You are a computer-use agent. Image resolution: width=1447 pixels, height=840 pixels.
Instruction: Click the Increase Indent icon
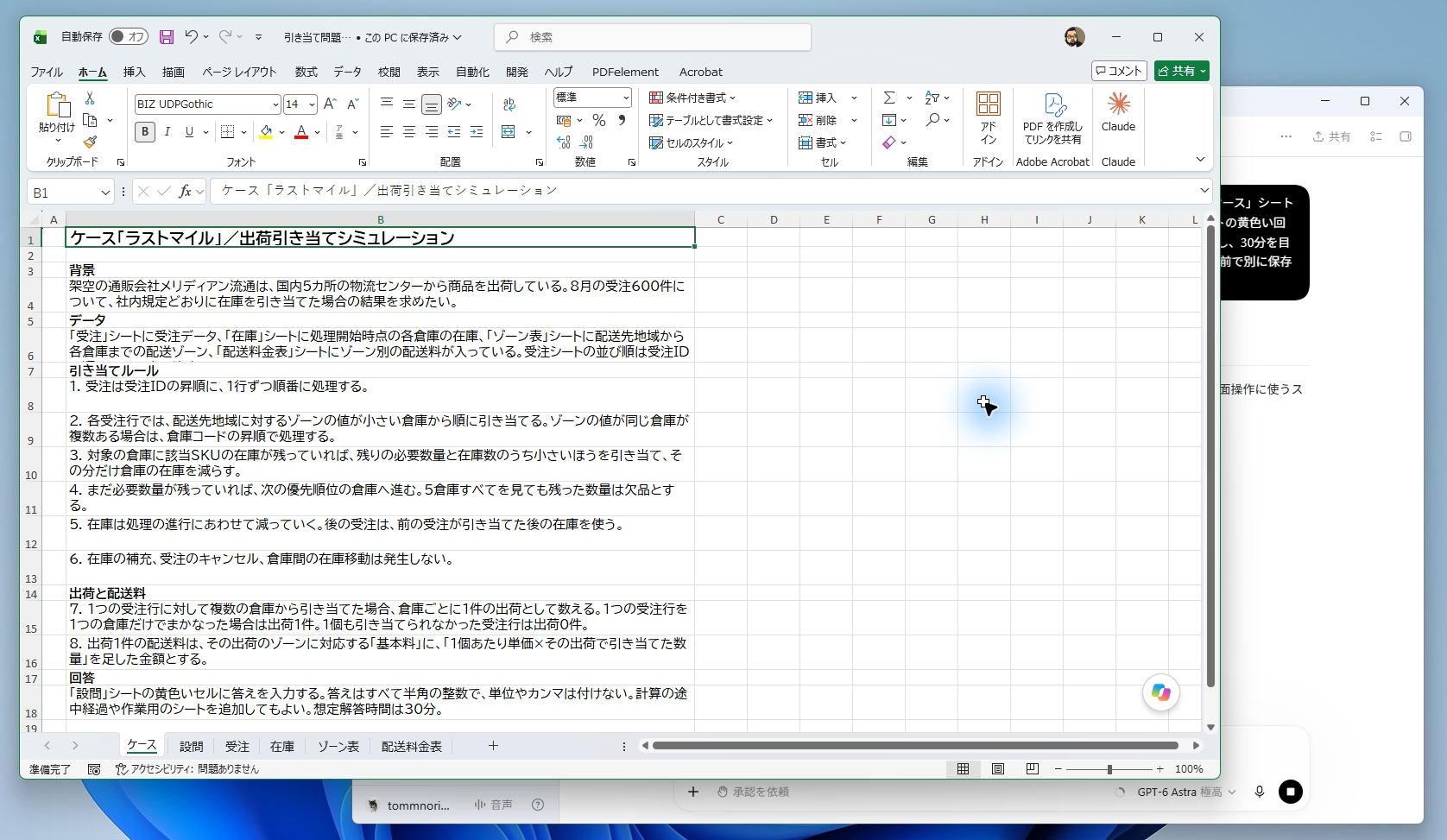(x=477, y=132)
